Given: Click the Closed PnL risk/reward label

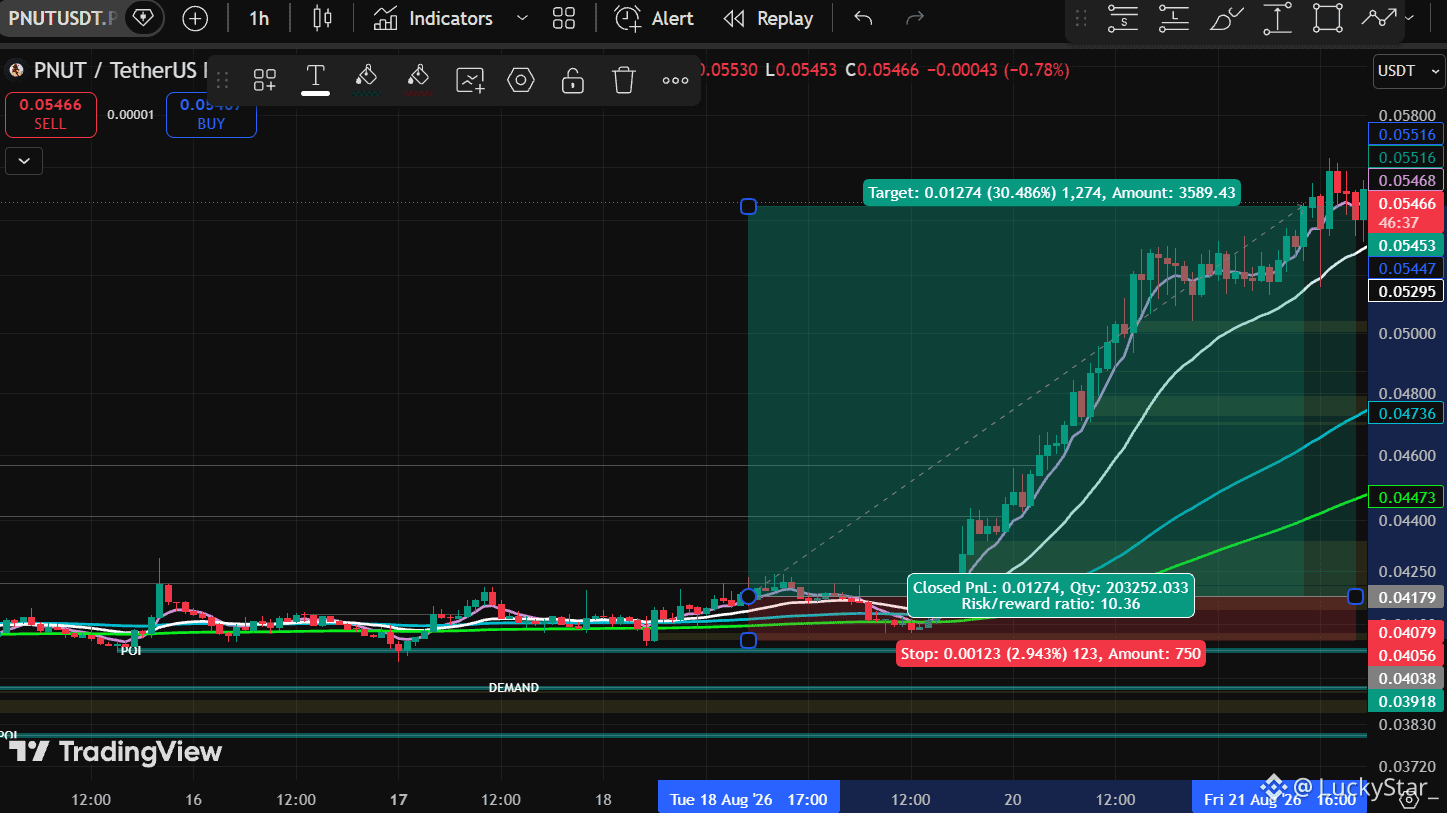Looking at the screenshot, I should (x=1050, y=595).
